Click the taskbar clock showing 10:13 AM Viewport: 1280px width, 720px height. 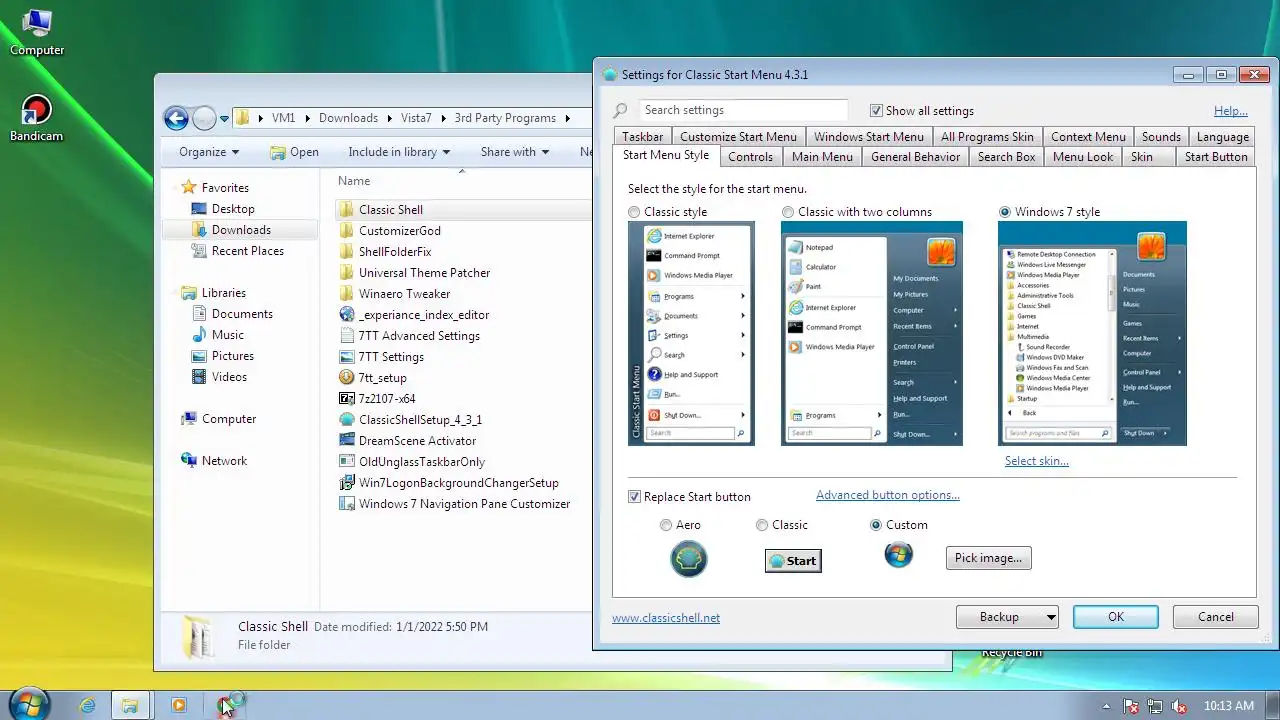click(1229, 706)
